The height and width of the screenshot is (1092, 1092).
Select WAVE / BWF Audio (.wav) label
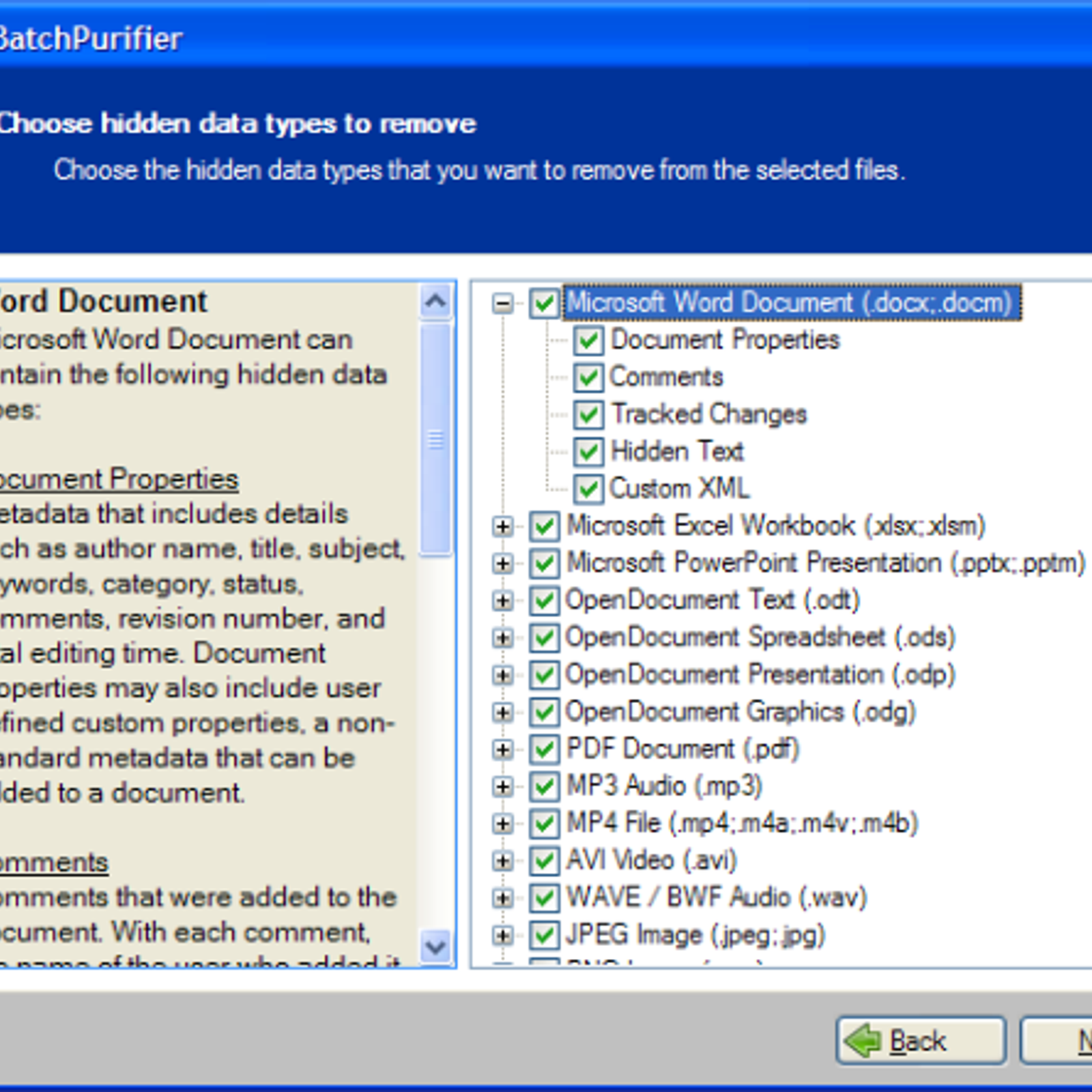coord(717,898)
